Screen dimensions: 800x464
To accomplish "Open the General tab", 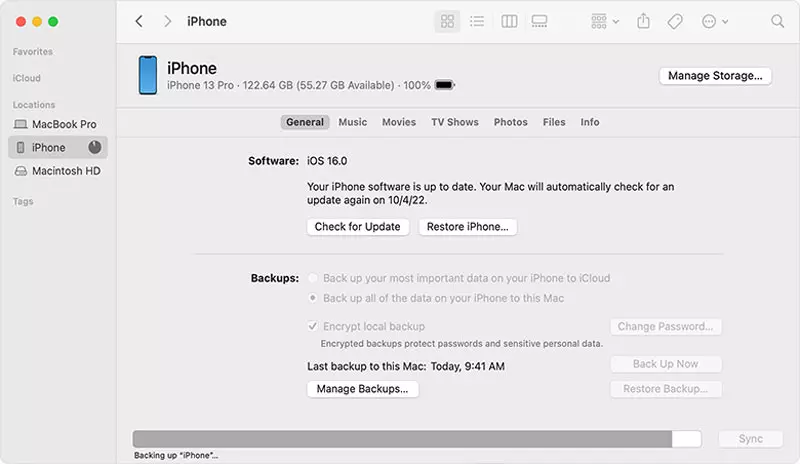I will click(x=305, y=122).
